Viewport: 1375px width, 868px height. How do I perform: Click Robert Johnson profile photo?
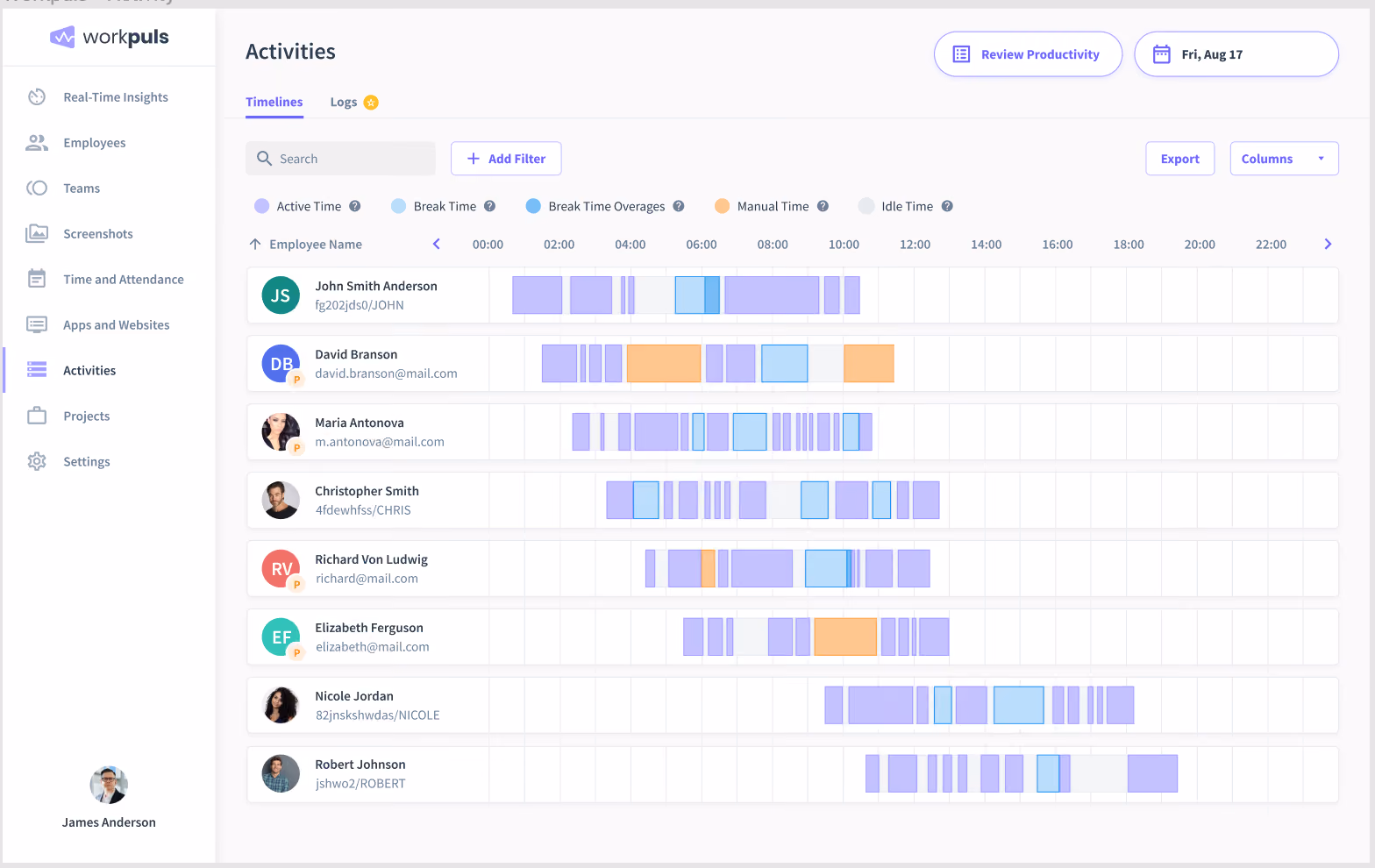point(281,774)
